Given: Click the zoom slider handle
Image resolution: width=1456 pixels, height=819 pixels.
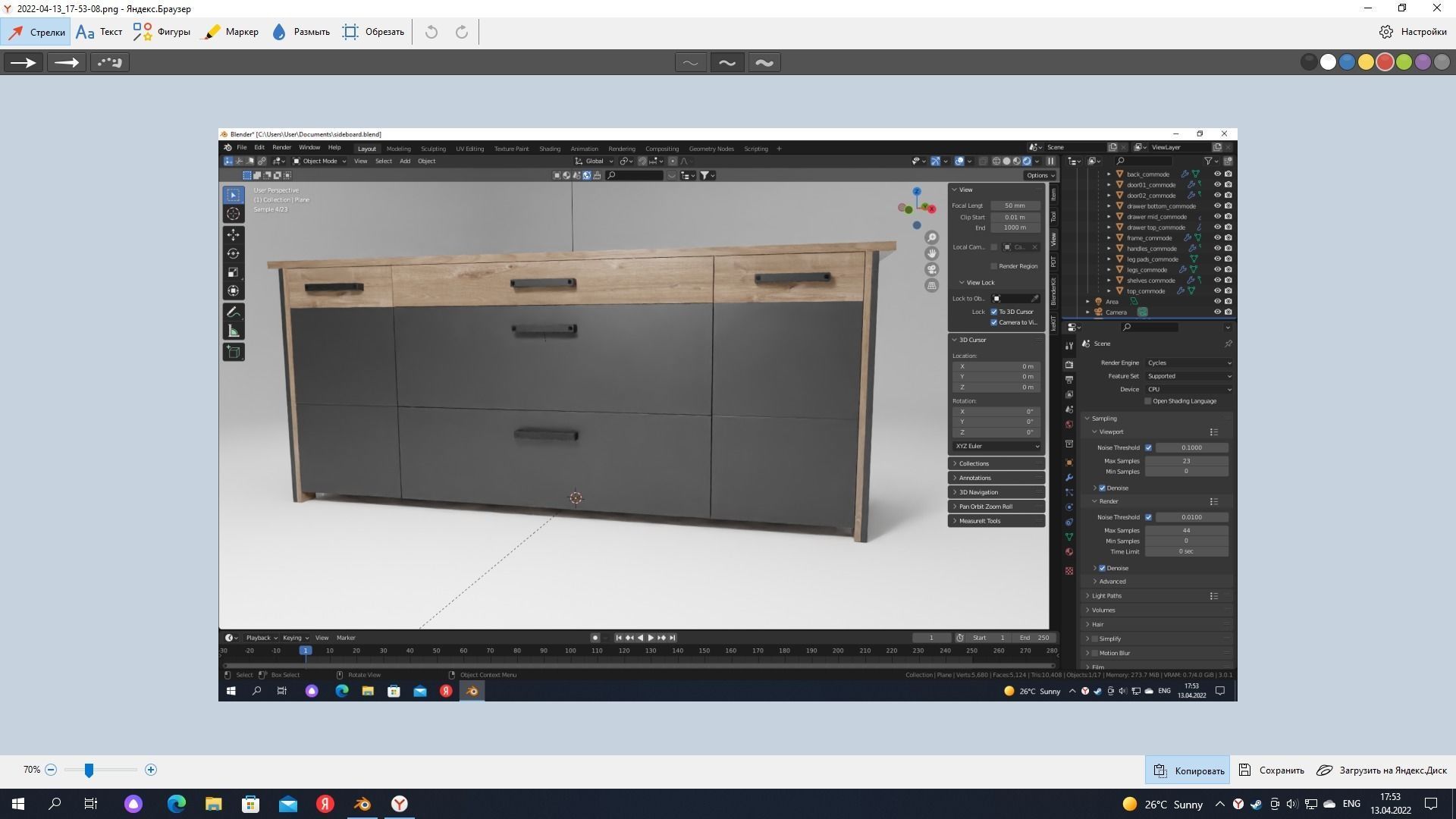Looking at the screenshot, I should point(89,770).
